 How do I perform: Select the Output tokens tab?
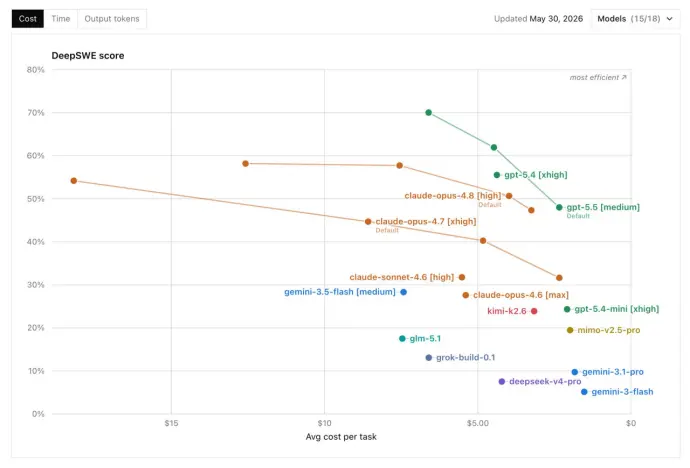pyautogui.click(x=112, y=19)
